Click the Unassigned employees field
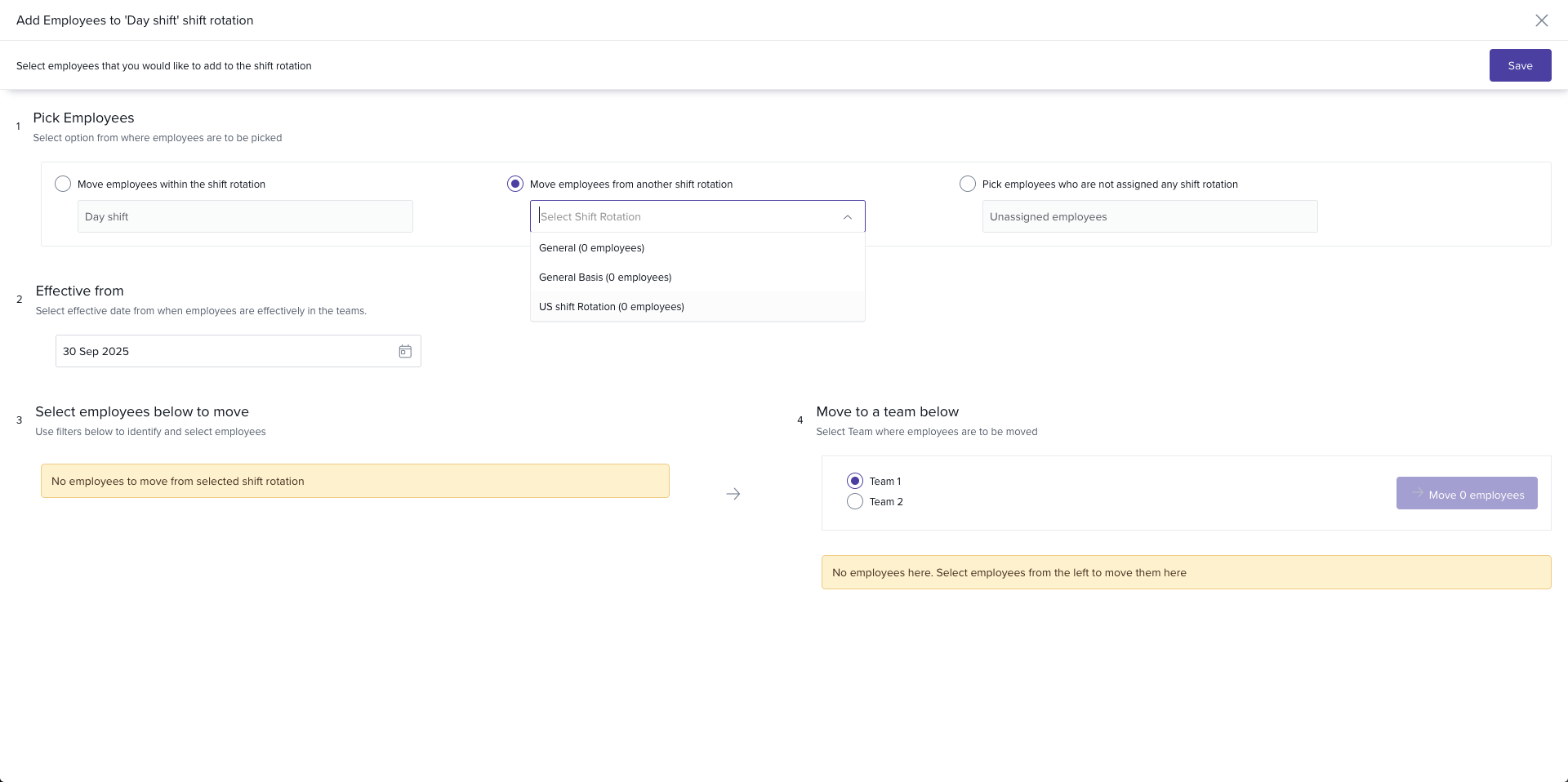The image size is (1568, 782). click(1149, 216)
